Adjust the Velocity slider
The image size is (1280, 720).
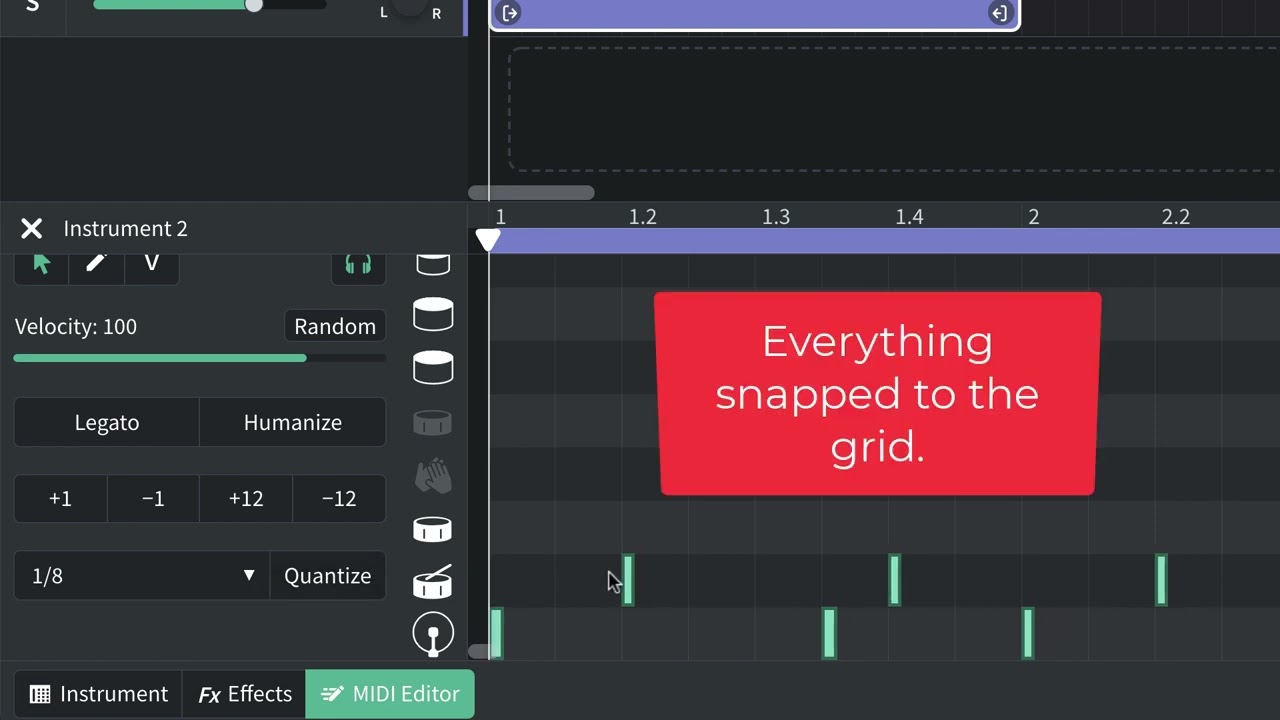[200, 358]
